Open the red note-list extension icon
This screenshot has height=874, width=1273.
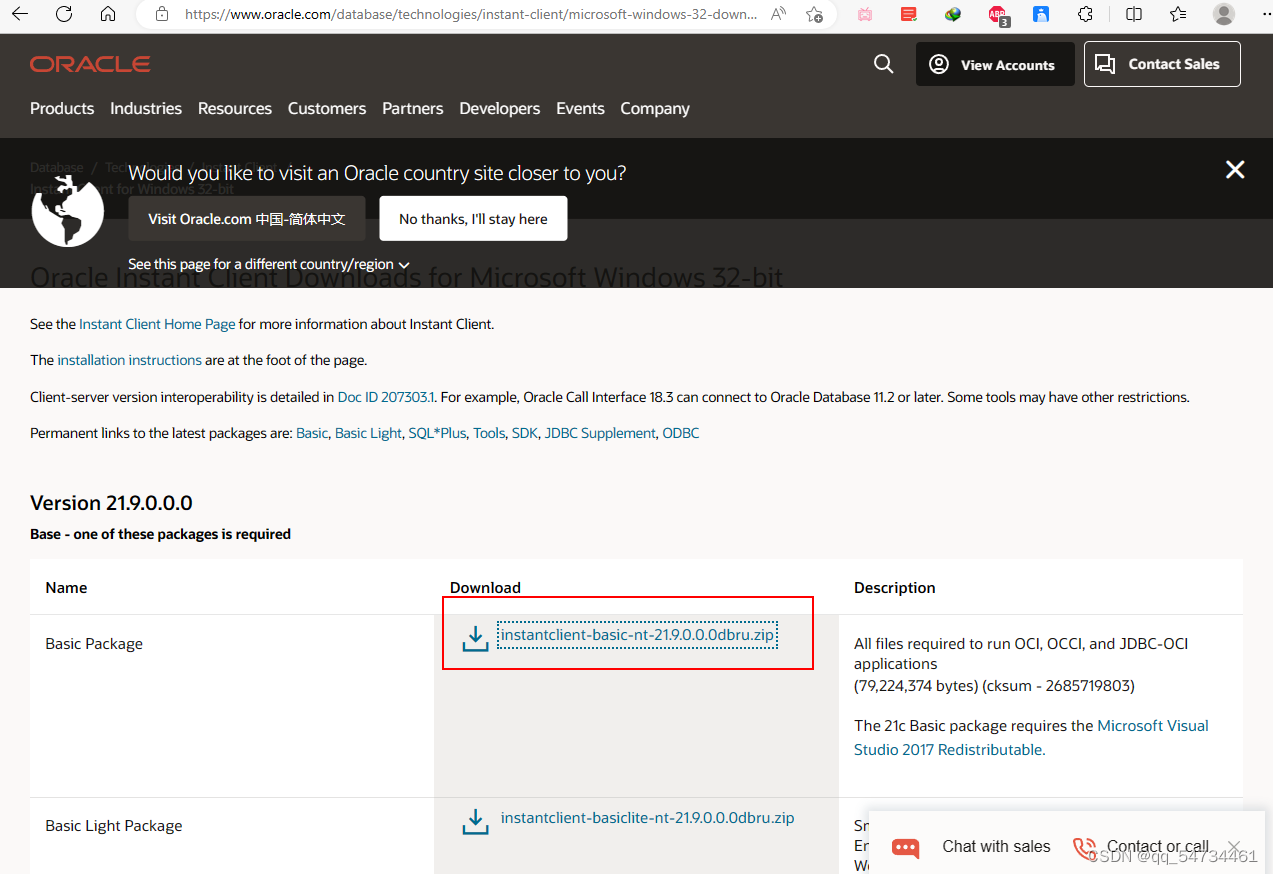pyautogui.click(x=908, y=14)
